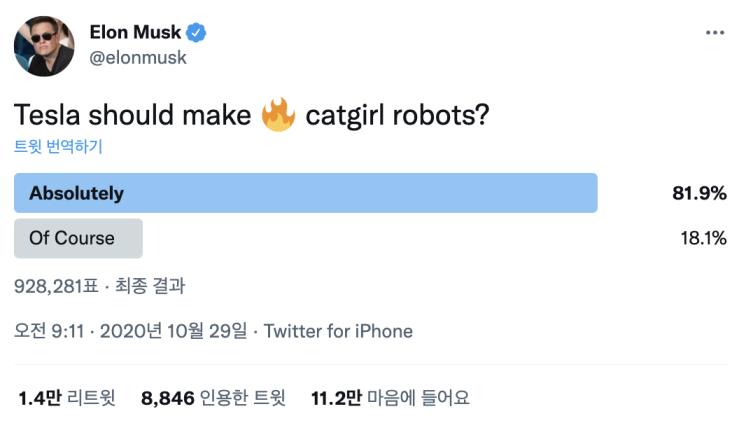Select the Absolutely poll result bar
Screen dimensions: 746x423
305,193
